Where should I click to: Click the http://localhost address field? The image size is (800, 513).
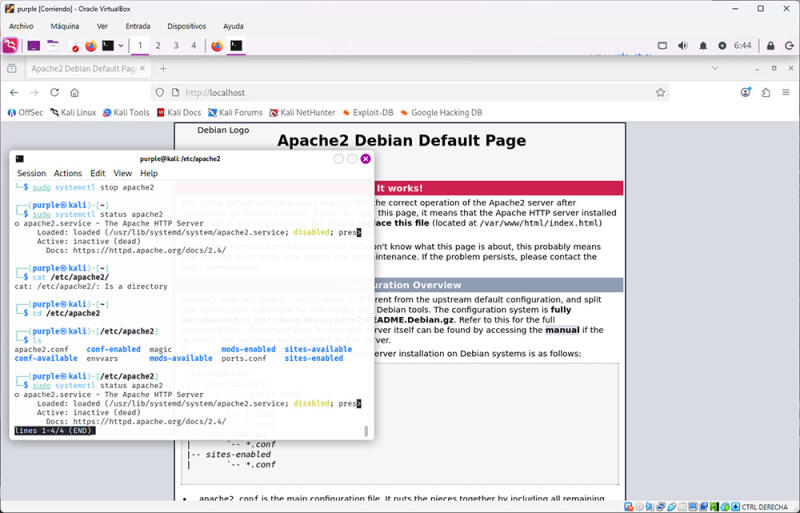tap(408, 92)
